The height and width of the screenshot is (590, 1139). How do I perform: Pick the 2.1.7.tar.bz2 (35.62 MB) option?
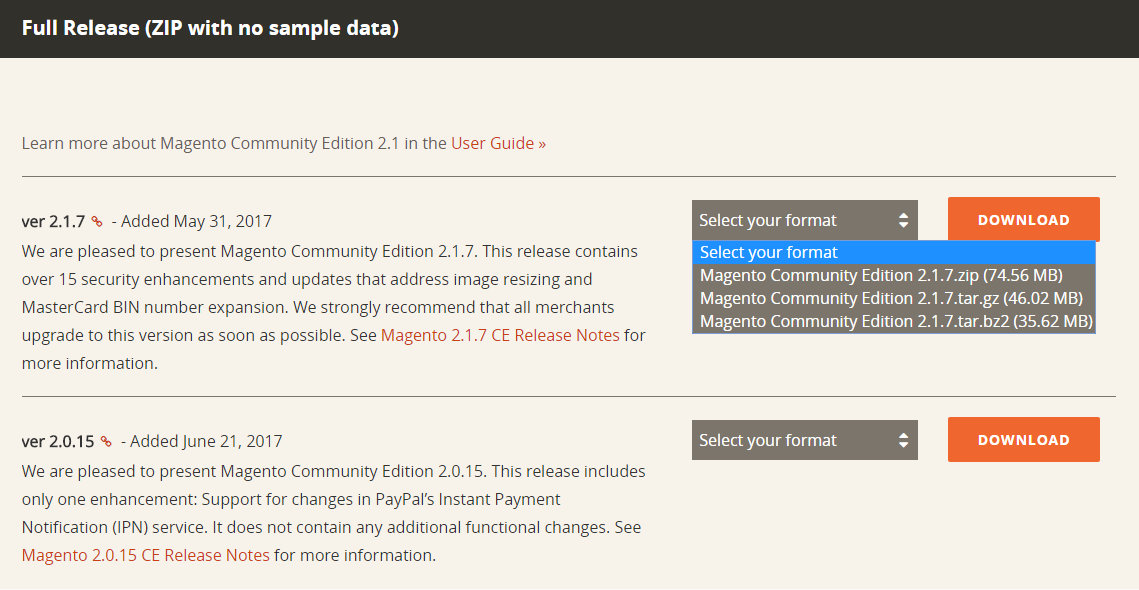tap(896, 321)
